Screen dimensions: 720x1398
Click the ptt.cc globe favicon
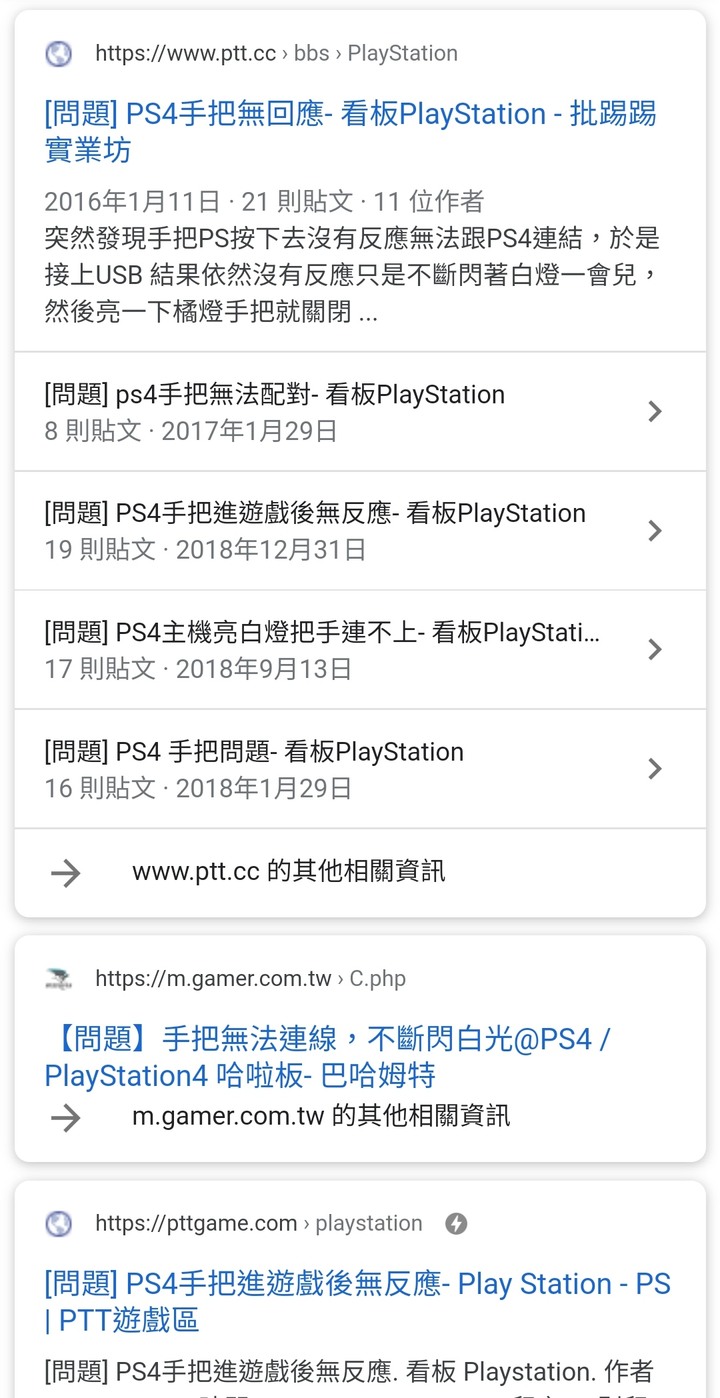[59, 54]
